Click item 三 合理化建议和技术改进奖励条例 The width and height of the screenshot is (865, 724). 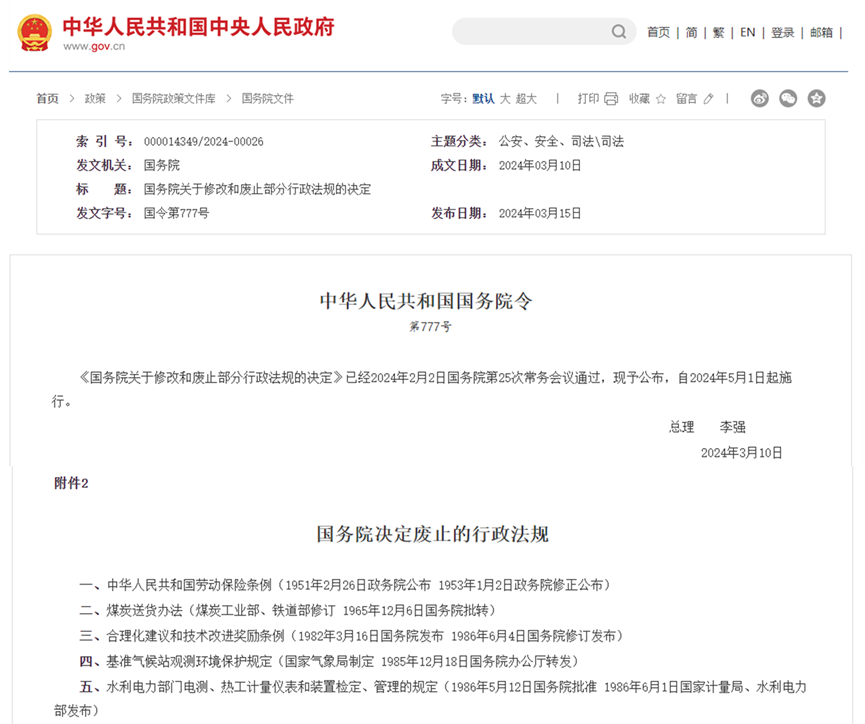pyautogui.click(x=353, y=636)
